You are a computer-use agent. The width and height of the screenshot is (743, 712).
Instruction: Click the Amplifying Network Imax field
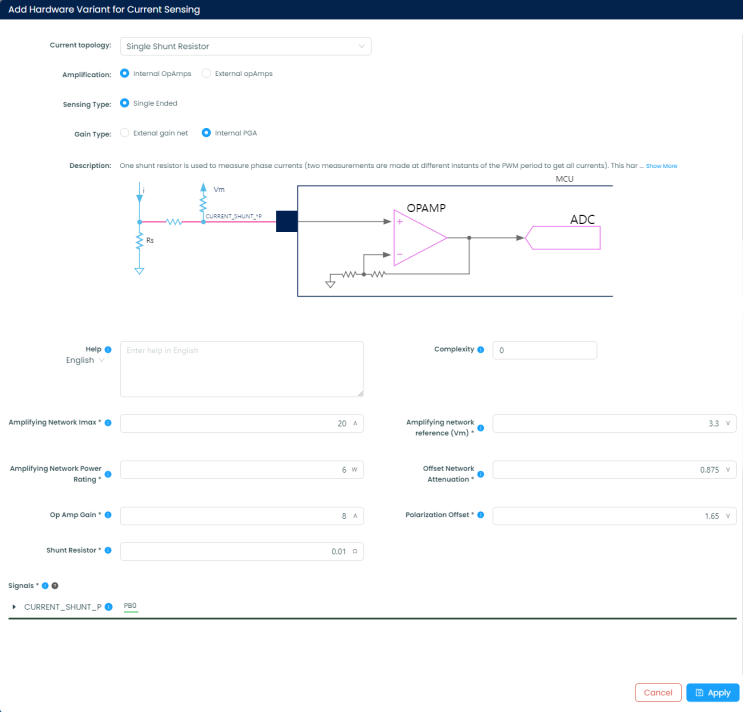click(242, 424)
